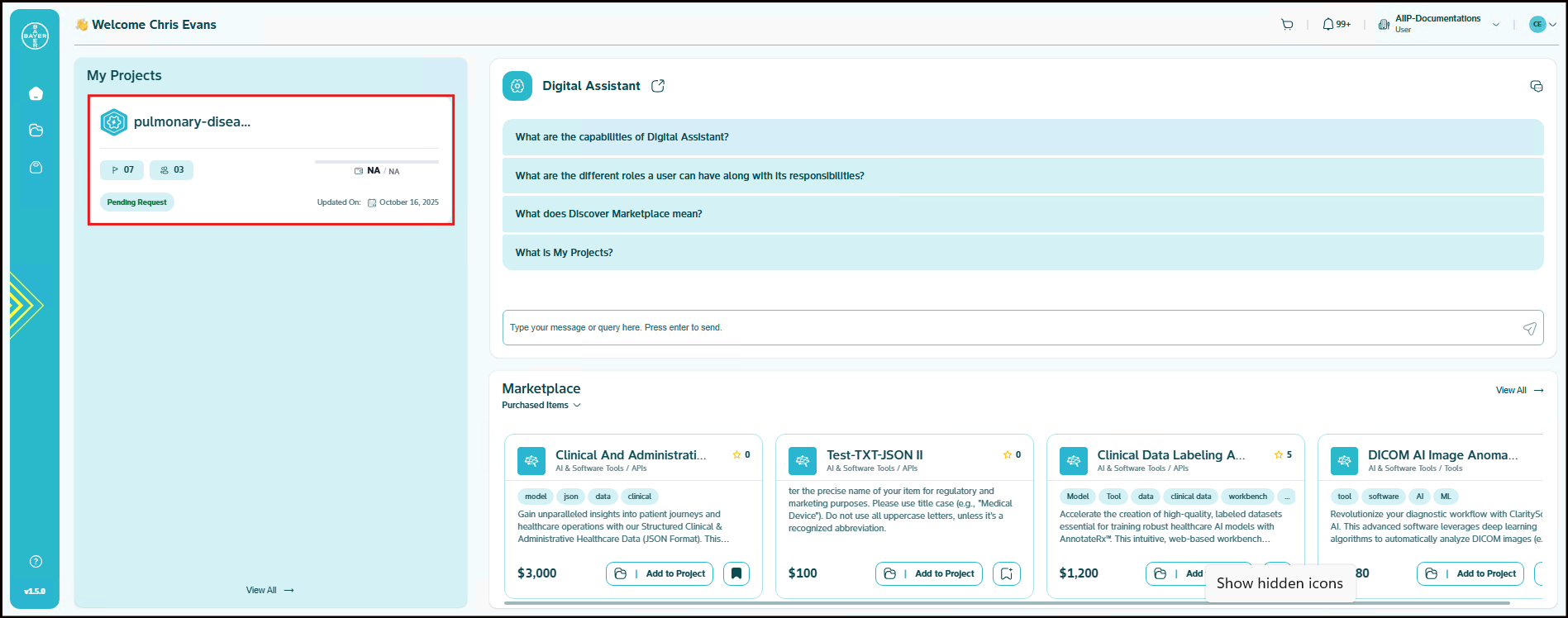
Task: Open the CE user profile dropdown
Action: 1542,25
